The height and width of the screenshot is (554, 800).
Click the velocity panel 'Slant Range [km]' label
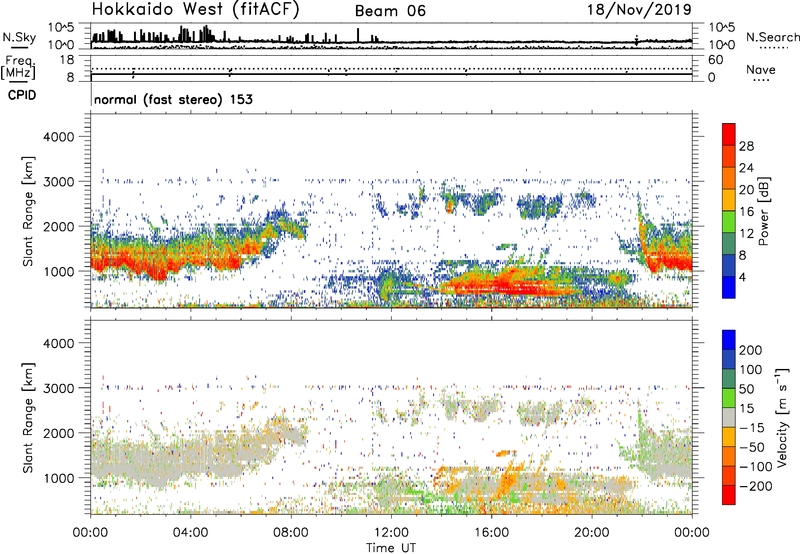(28, 418)
